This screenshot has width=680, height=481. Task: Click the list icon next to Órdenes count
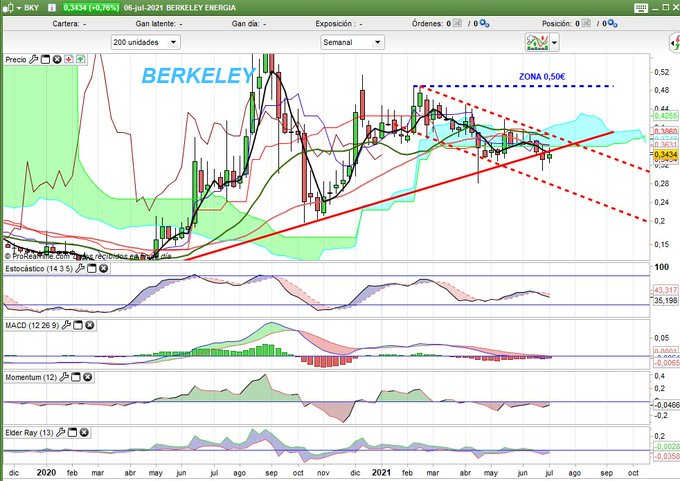pos(457,23)
